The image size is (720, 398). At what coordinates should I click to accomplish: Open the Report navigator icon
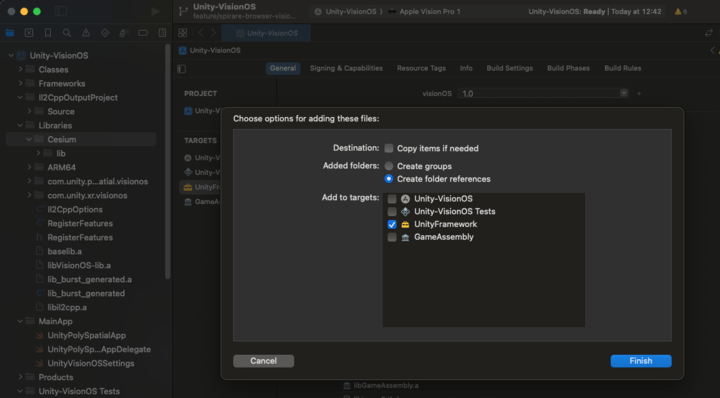click(x=162, y=33)
